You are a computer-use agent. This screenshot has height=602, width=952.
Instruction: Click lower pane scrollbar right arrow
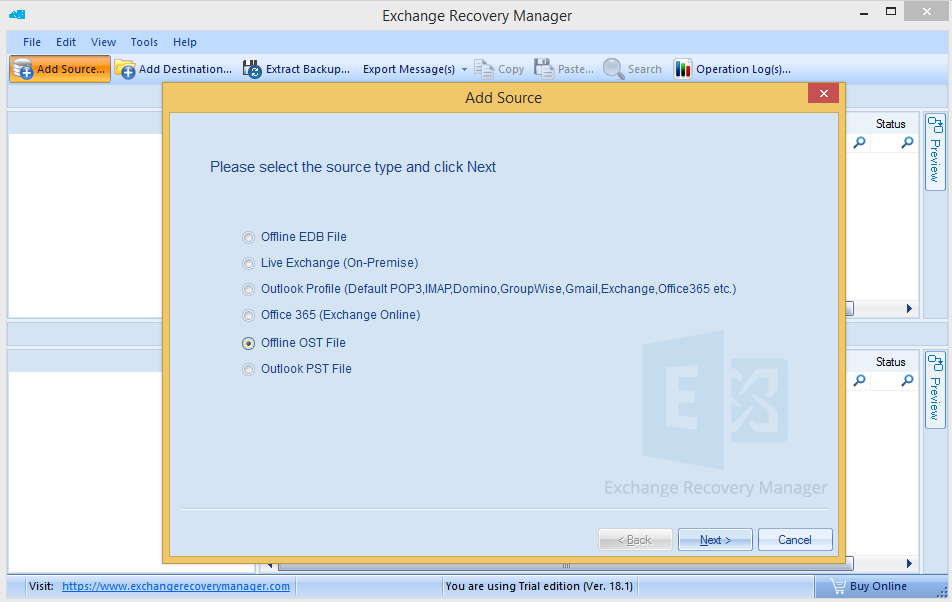point(909,564)
